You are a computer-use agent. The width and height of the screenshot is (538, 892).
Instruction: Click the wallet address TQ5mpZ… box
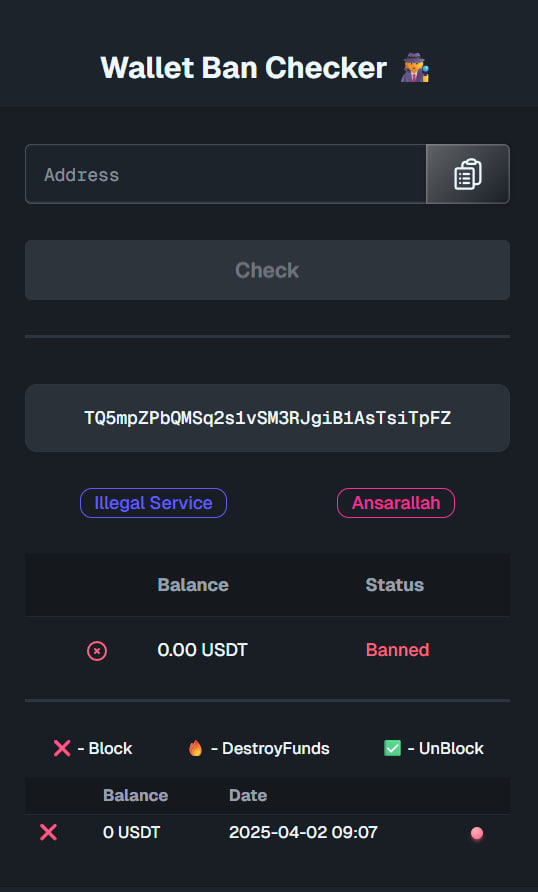click(267, 418)
